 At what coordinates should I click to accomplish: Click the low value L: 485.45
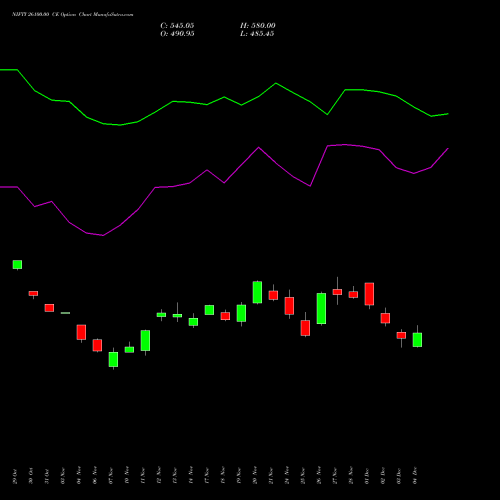[257, 34]
